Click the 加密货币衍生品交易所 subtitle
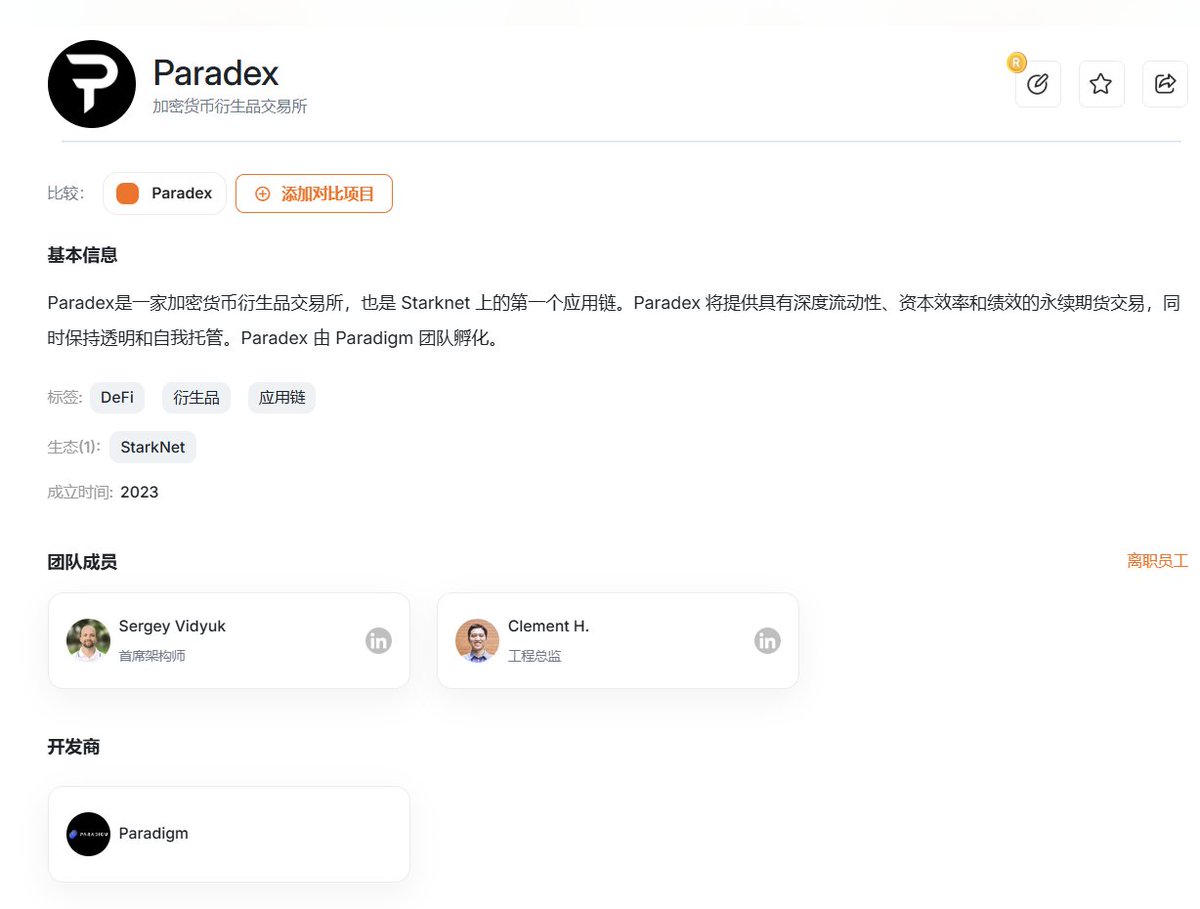 click(x=230, y=106)
